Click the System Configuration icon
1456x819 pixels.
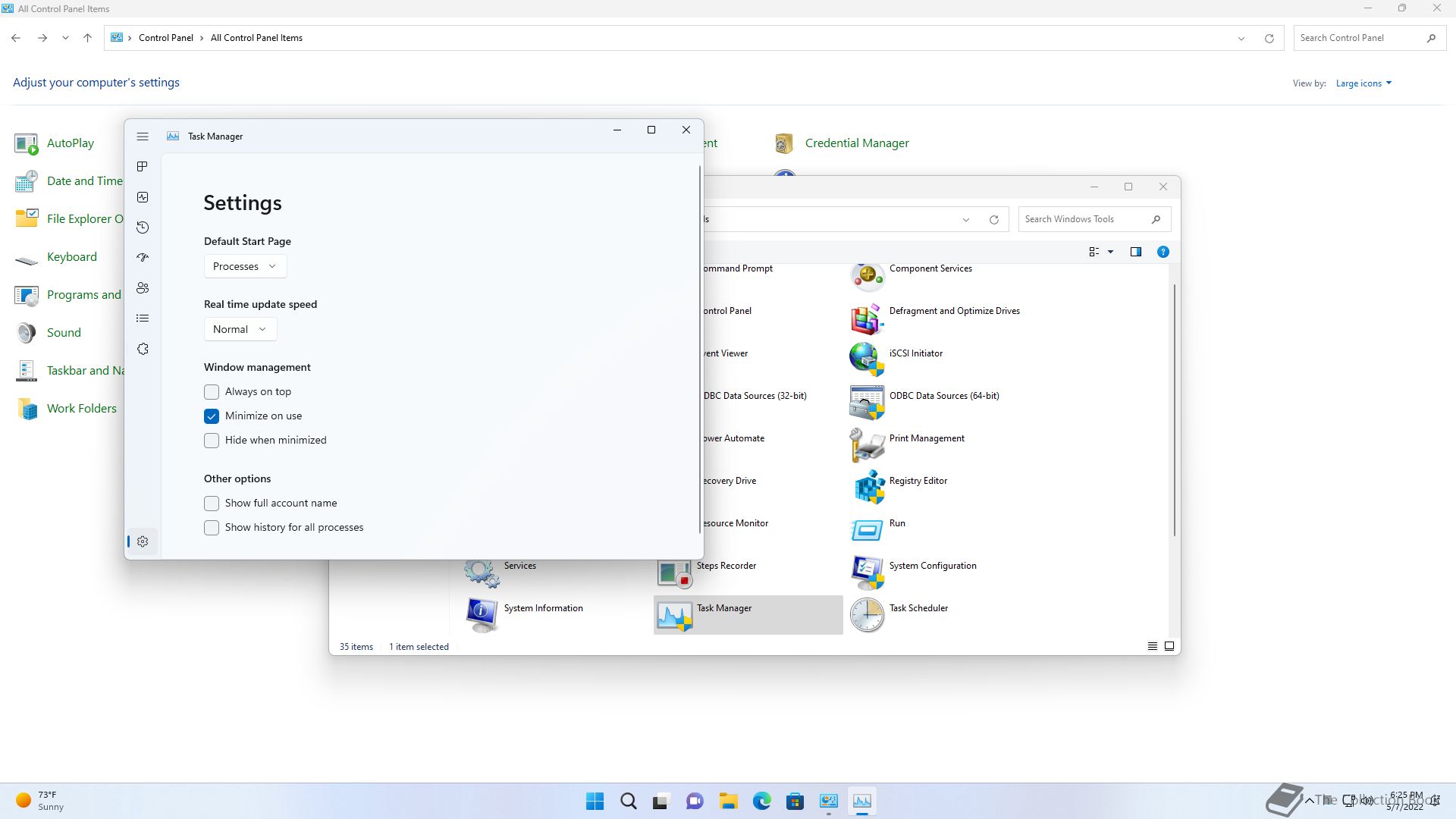point(867,573)
